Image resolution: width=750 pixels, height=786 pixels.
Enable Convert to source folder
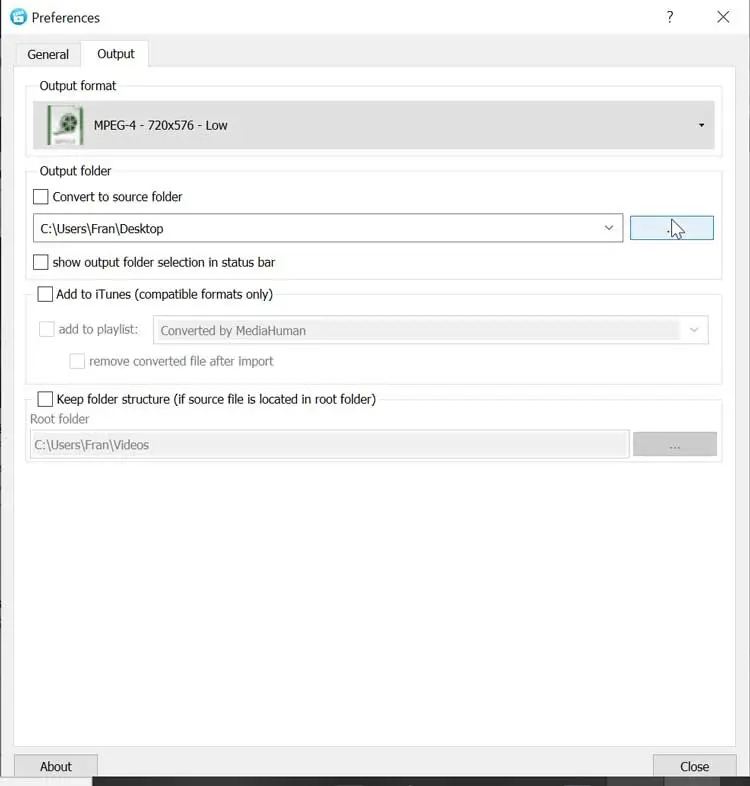tap(41, 197)
